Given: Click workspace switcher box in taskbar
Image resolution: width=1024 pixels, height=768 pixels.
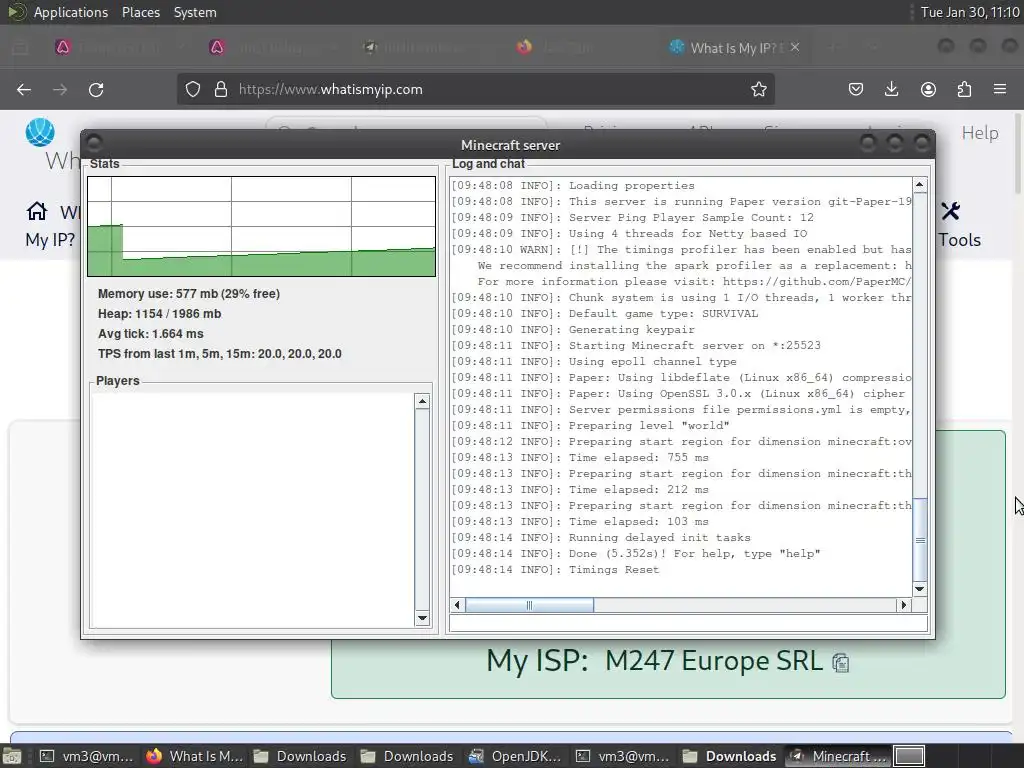Looking at the screenshot, I should click(x=909, y=756).
